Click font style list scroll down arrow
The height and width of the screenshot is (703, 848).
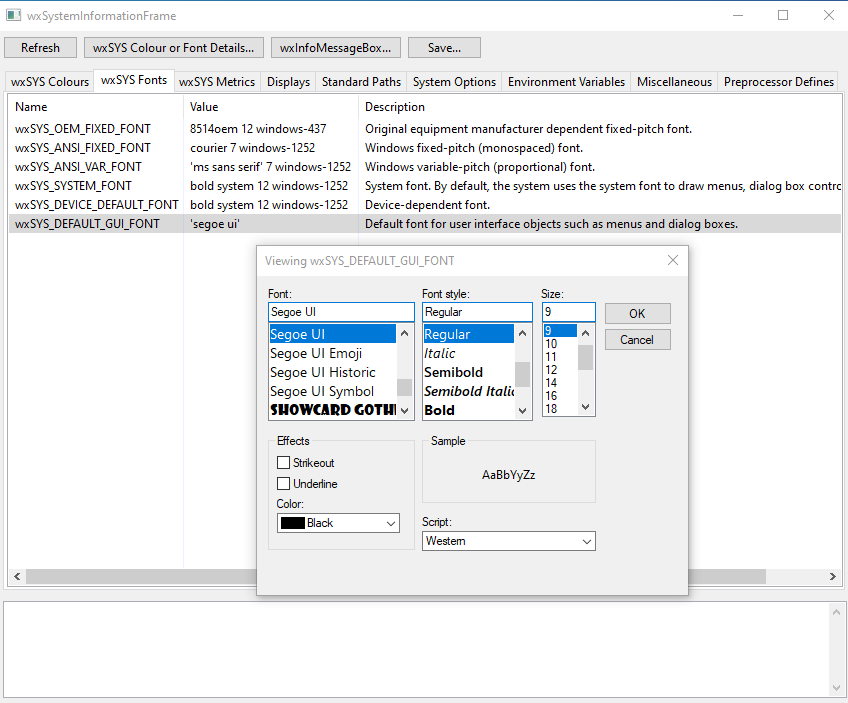point(522,410)
